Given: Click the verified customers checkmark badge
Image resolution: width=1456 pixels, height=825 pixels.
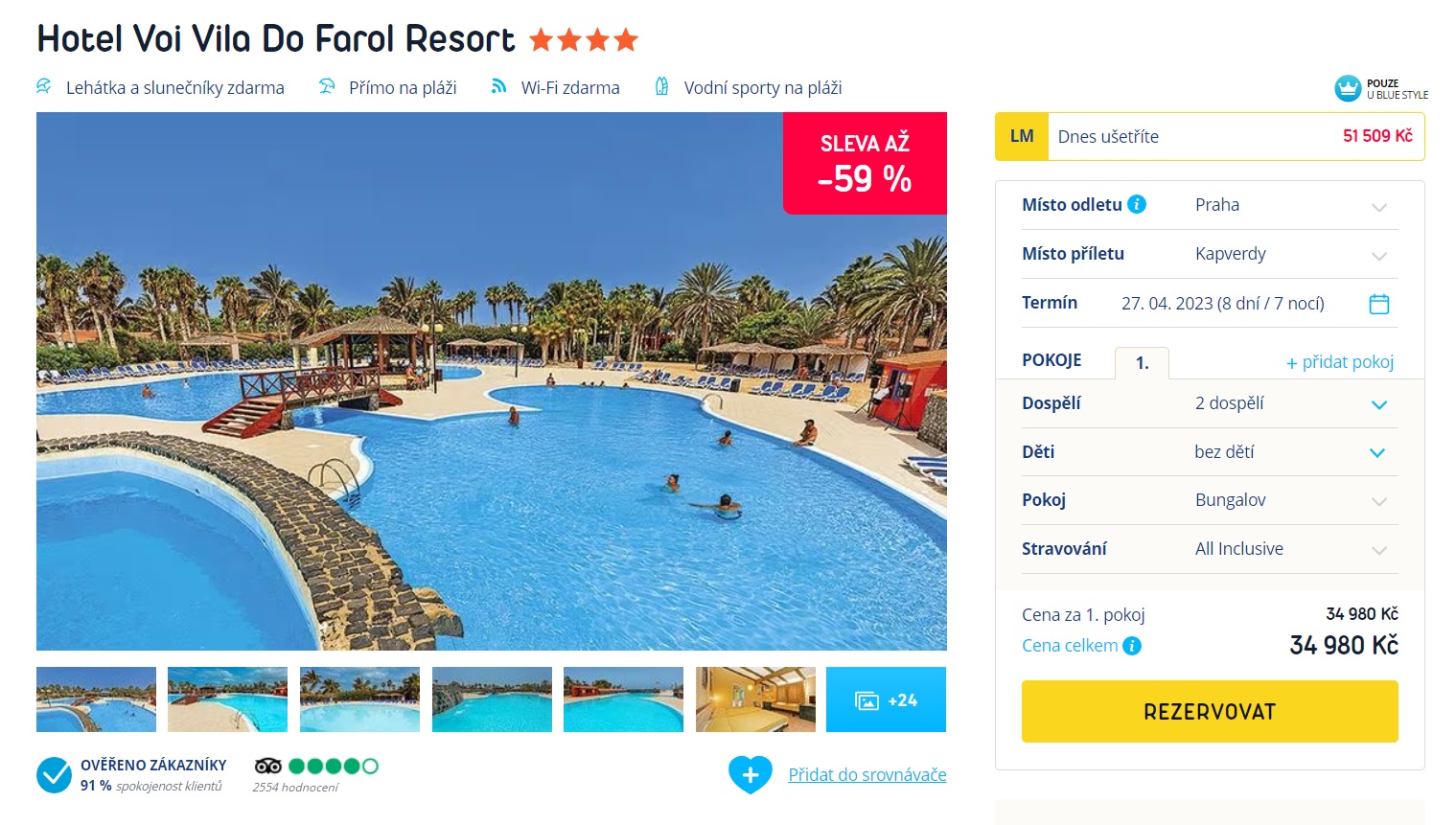Looking at the screenshot, I should [54, 775].
